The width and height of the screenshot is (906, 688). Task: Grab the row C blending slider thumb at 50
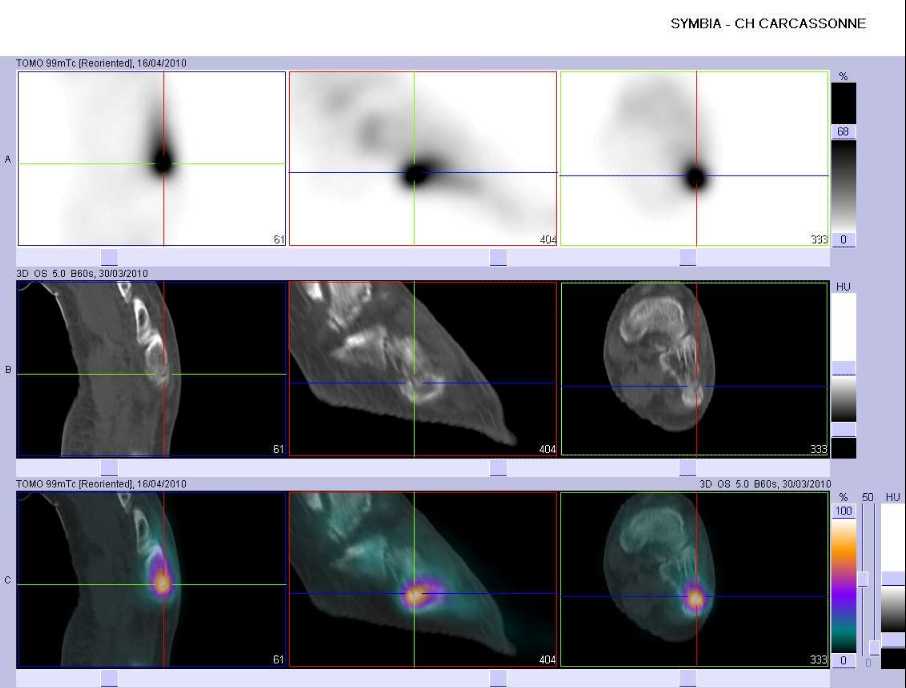point(863,579)
